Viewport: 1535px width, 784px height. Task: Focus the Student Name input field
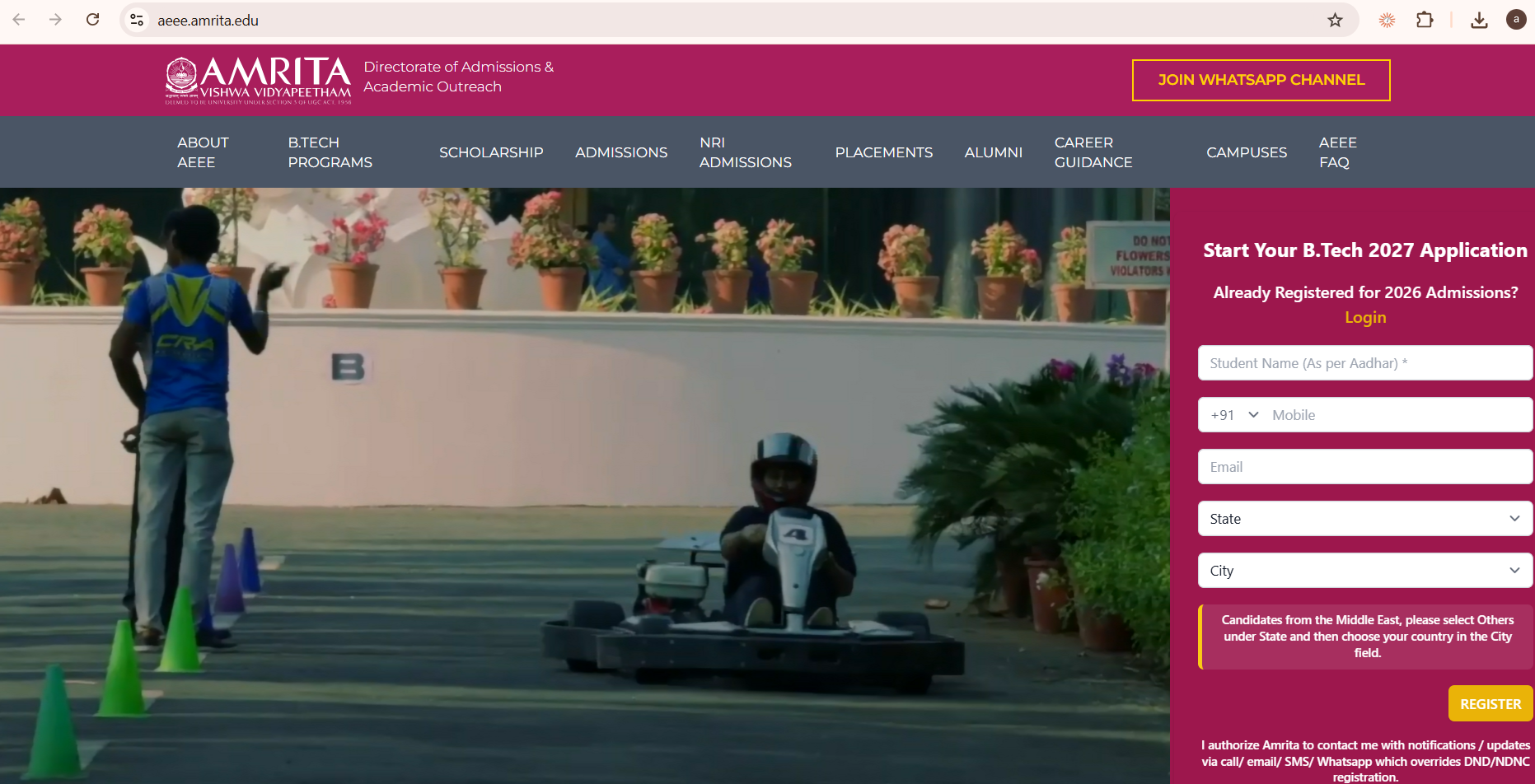[1365, 363]
